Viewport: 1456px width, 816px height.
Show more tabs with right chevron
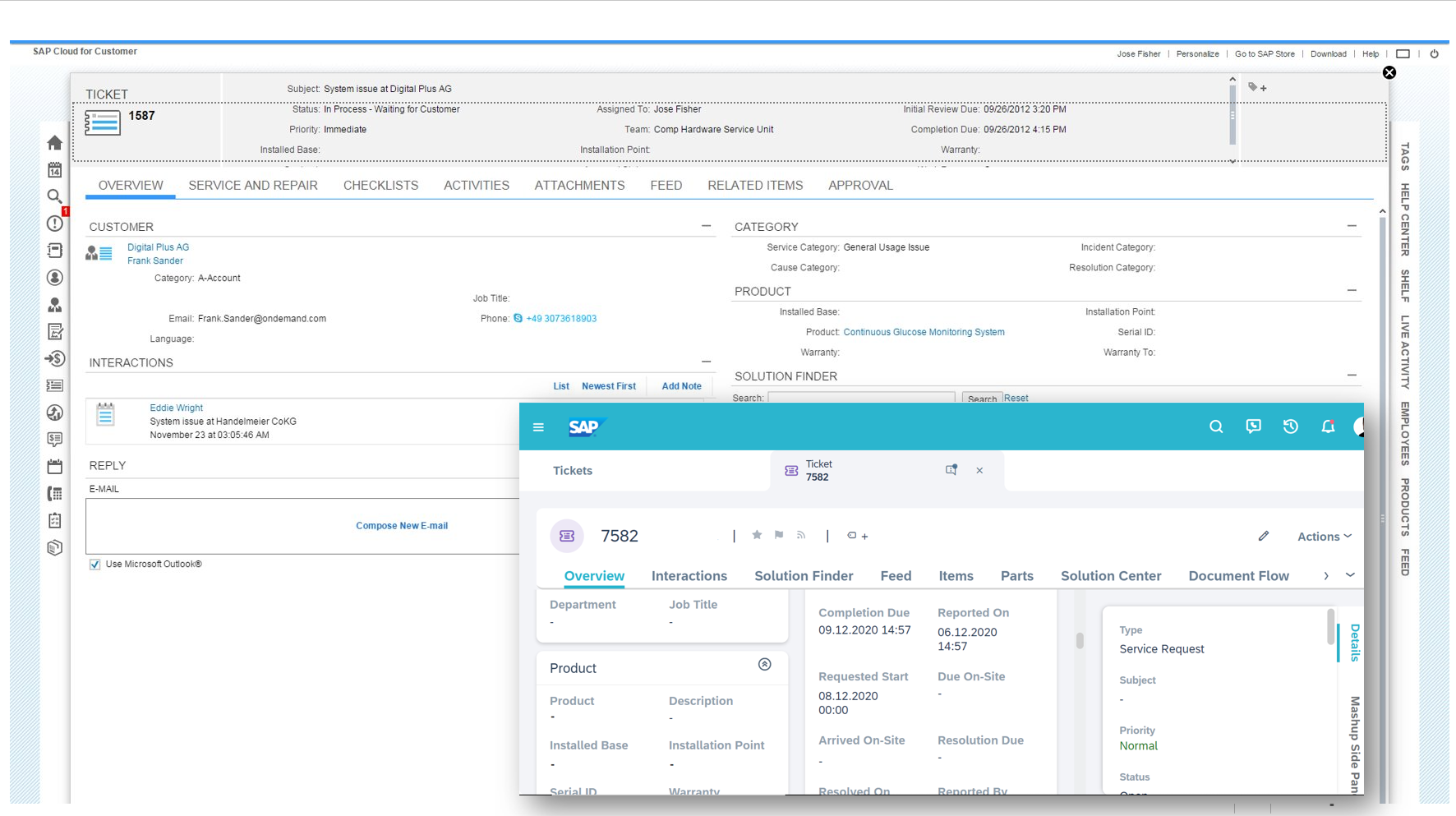pyautogui.click(x=1326, y=576)
